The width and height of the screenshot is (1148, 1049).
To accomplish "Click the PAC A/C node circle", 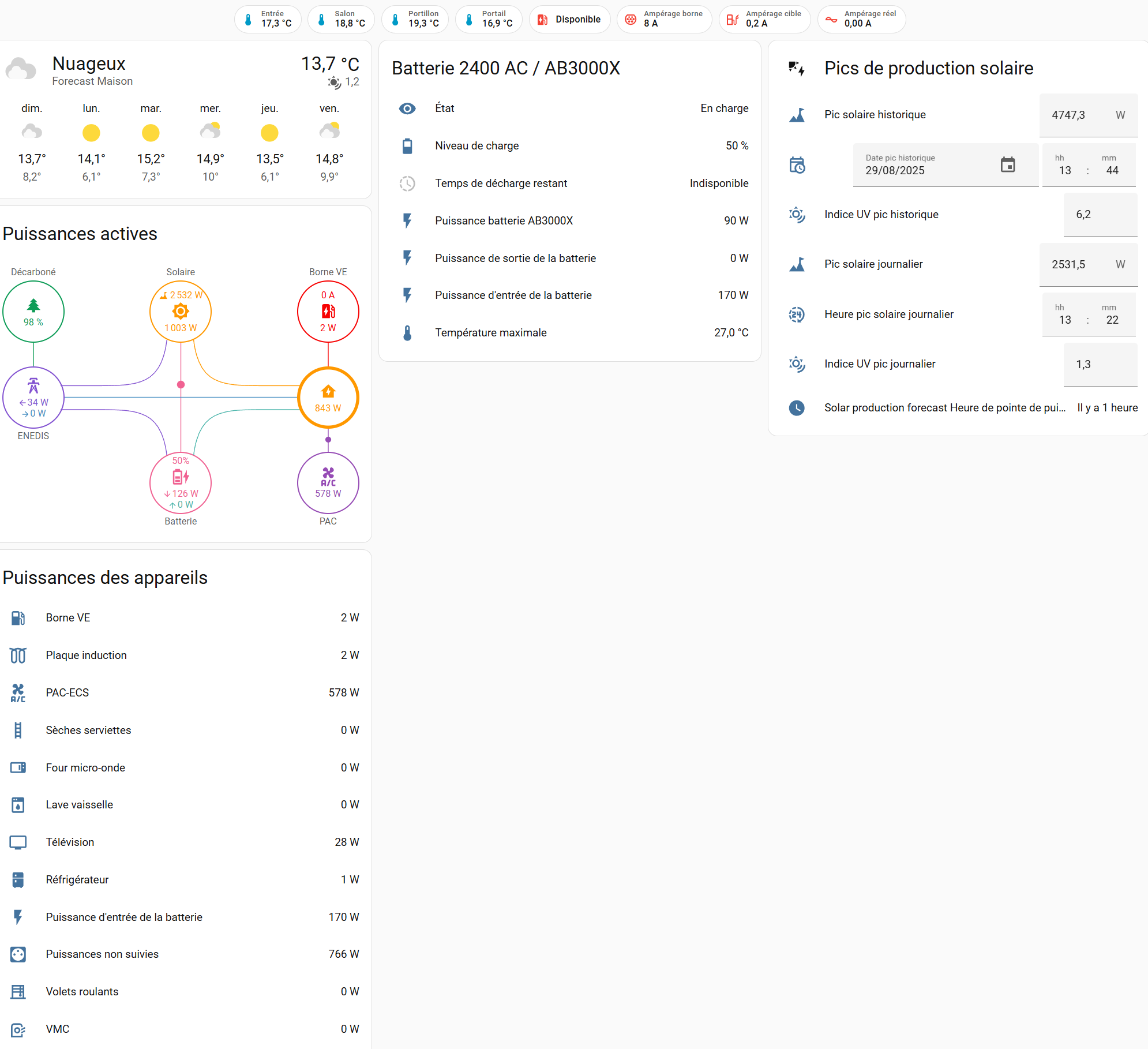I will 328,482.
